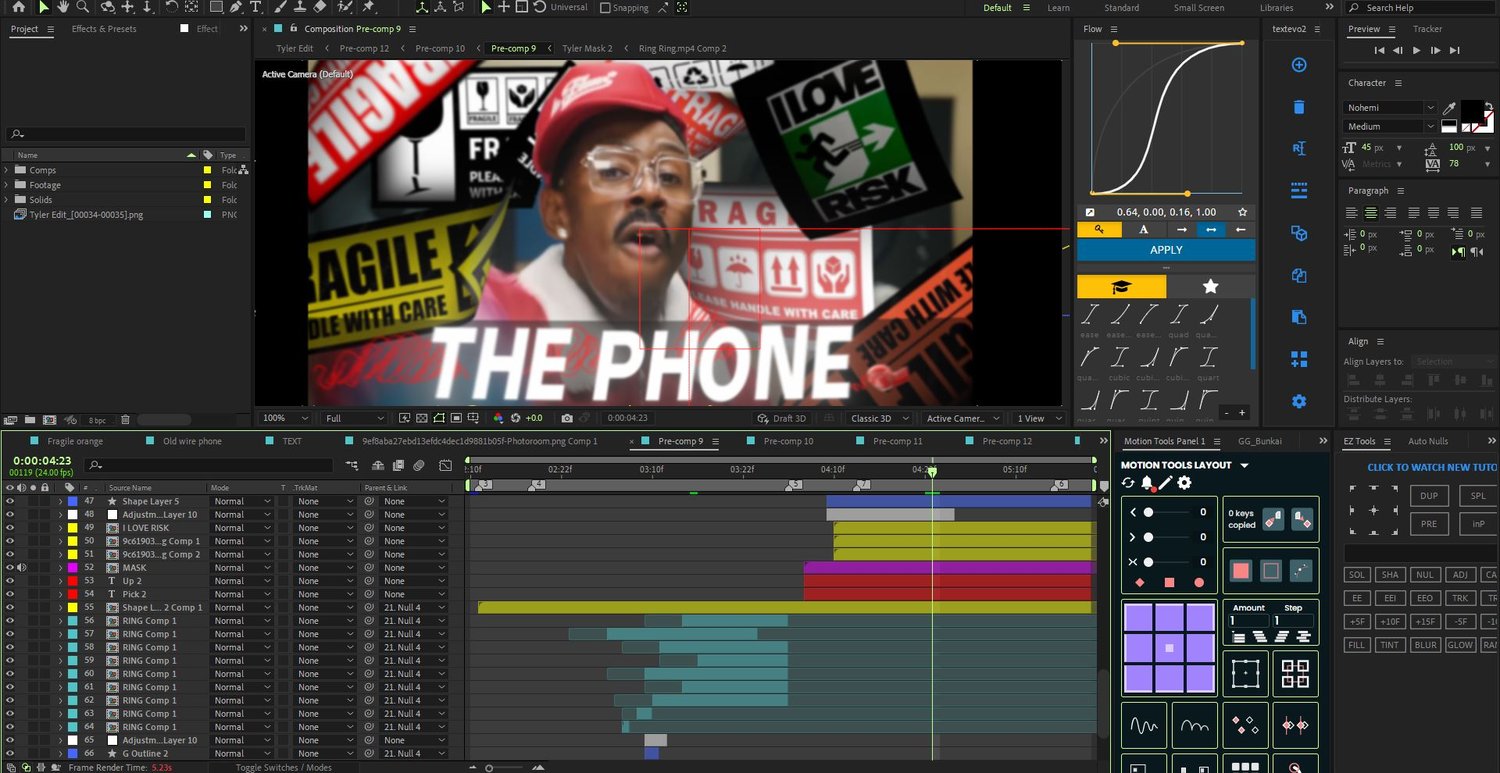Click Preview panel play button
The image size is (1500, 773).
(x=1417, y=50)
